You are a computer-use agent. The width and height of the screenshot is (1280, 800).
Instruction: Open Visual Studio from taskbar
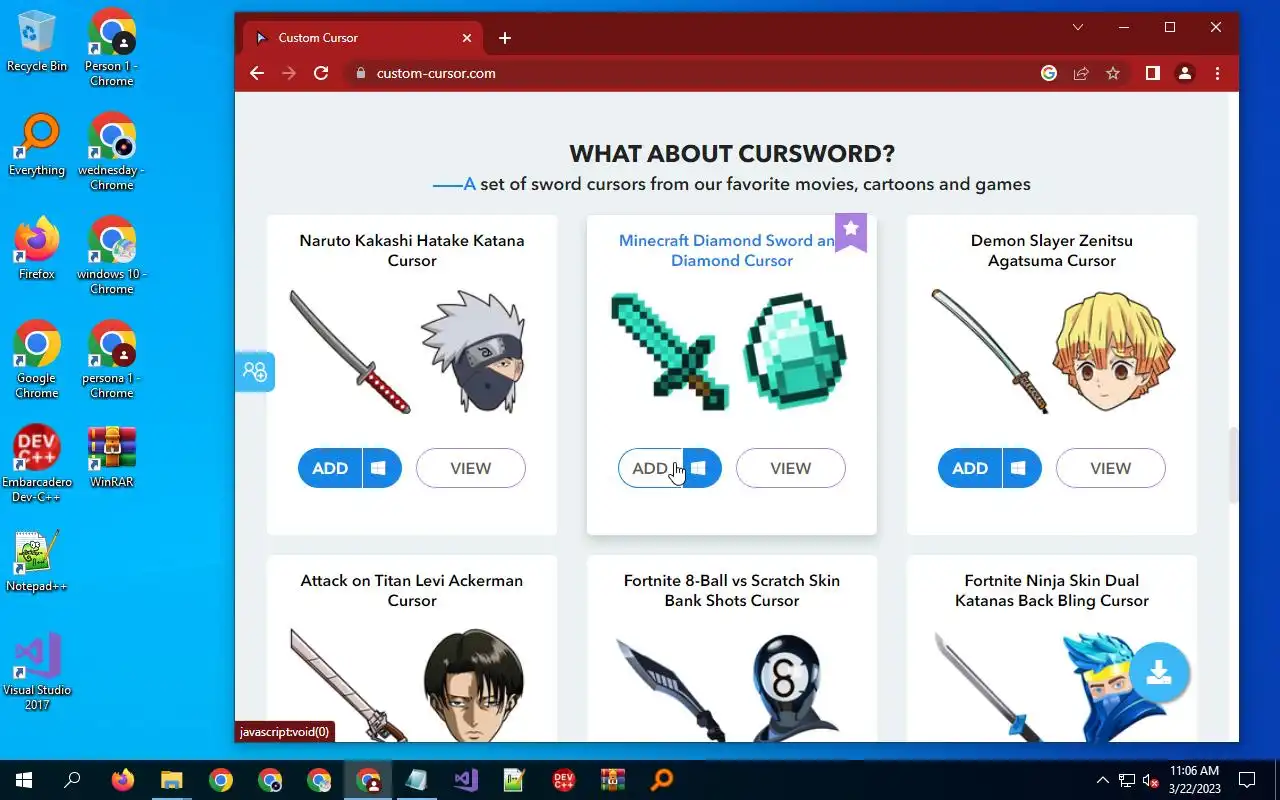pyautogui.click(x=465, y=780)
